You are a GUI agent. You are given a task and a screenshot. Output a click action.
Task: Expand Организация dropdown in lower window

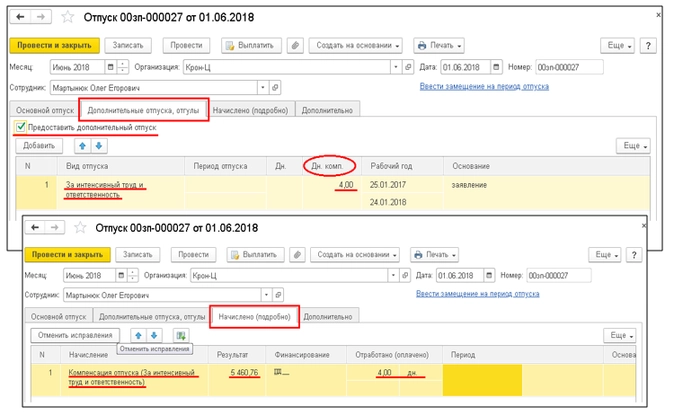(x=392, y=275)
